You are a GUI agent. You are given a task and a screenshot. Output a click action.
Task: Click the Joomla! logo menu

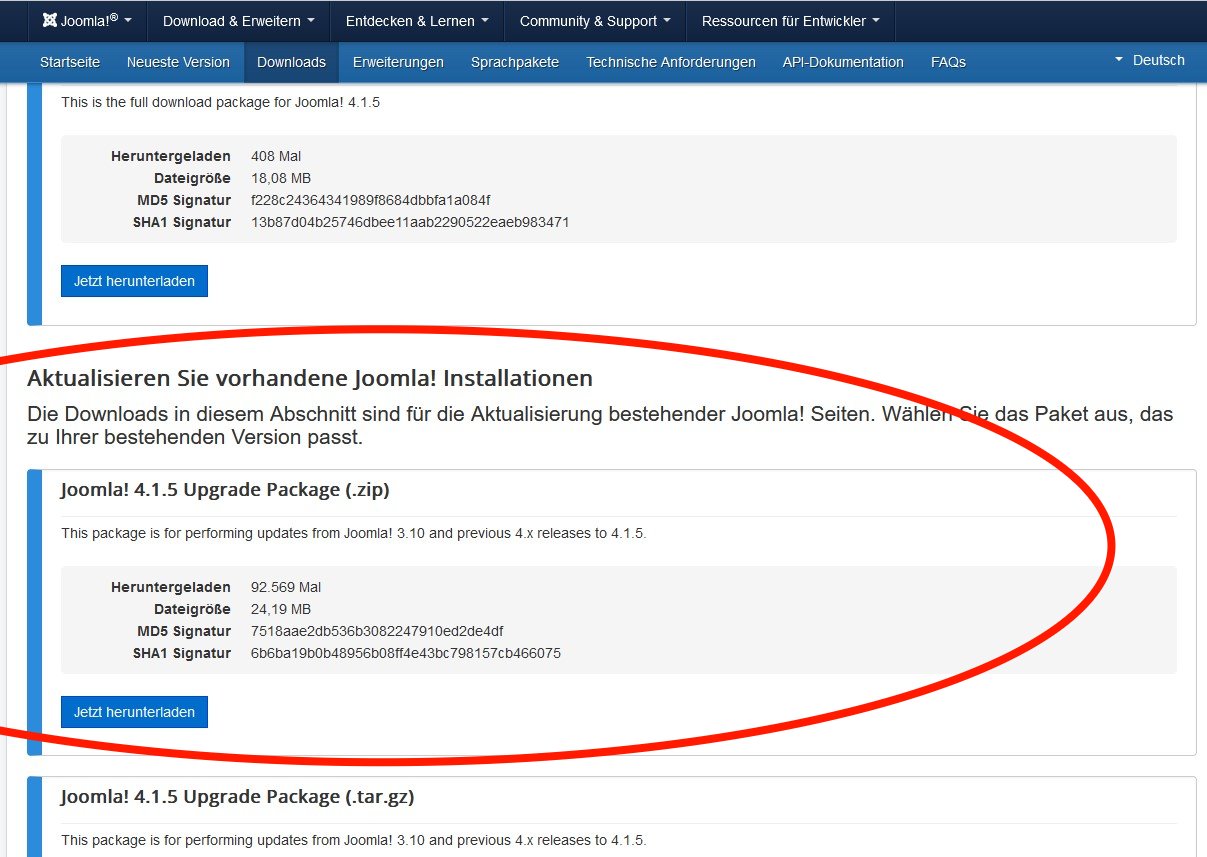coord(87,21)
